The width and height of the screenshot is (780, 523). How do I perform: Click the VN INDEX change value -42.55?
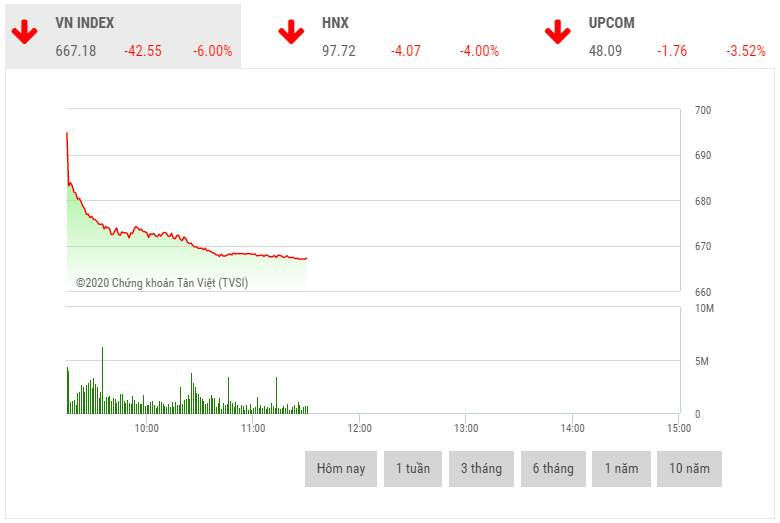coord(143,51)
